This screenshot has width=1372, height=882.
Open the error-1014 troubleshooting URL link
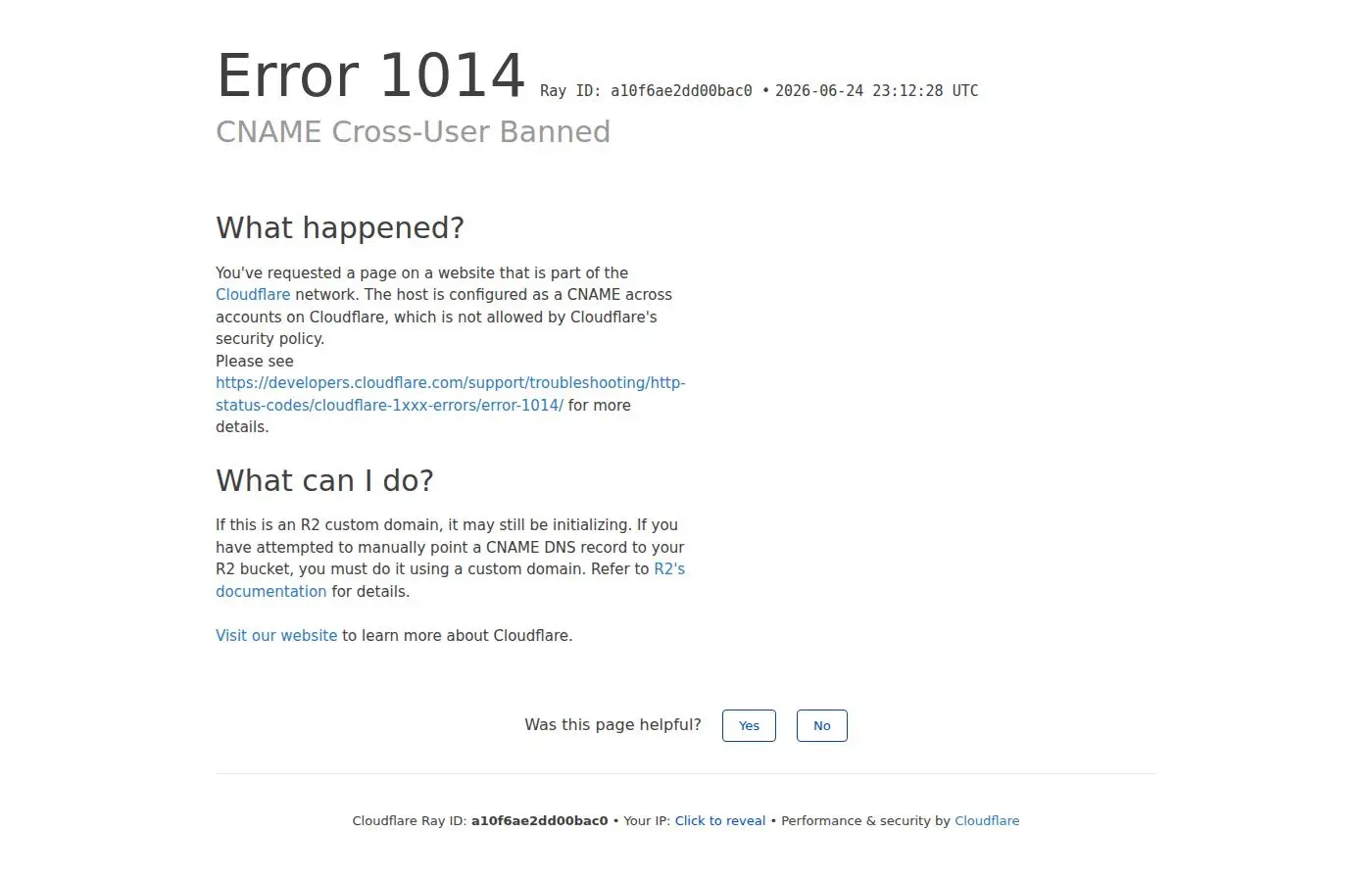pyautogui.click(x=450, y=394)
